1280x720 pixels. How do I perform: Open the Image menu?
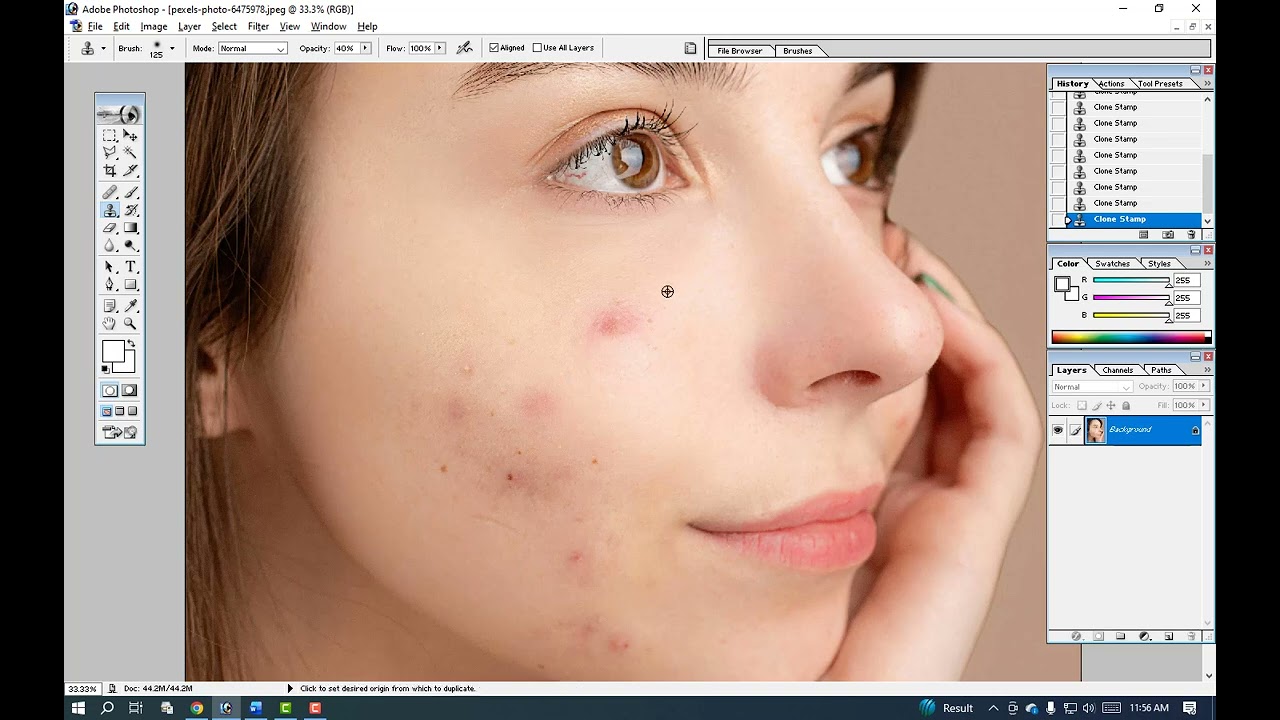pos(154,27)
